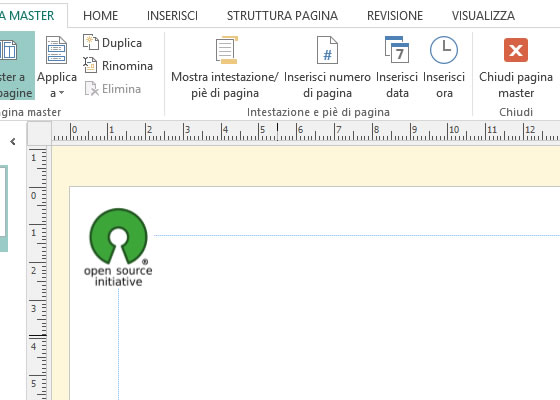Open the STRUTTURA PAGINA tab

tap(282, 16)
